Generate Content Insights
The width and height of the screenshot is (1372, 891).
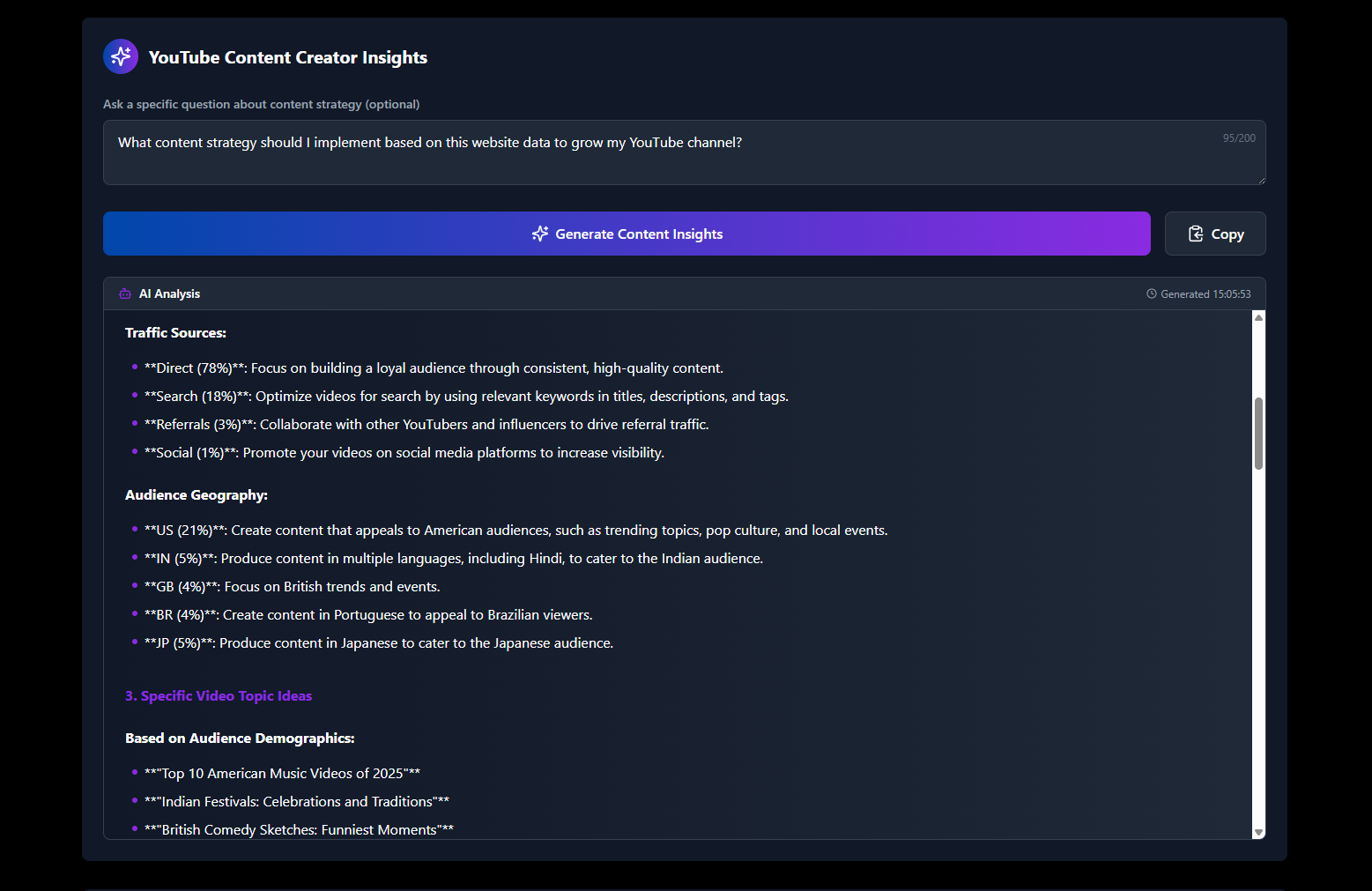[627, 234]
